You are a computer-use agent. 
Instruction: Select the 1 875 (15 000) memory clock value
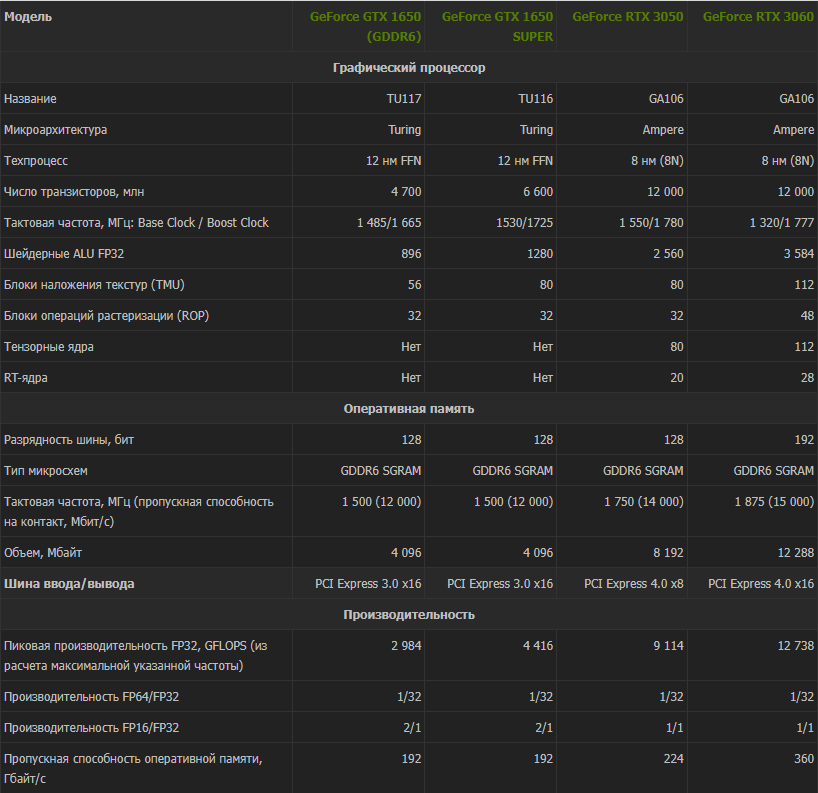(774, 502)
